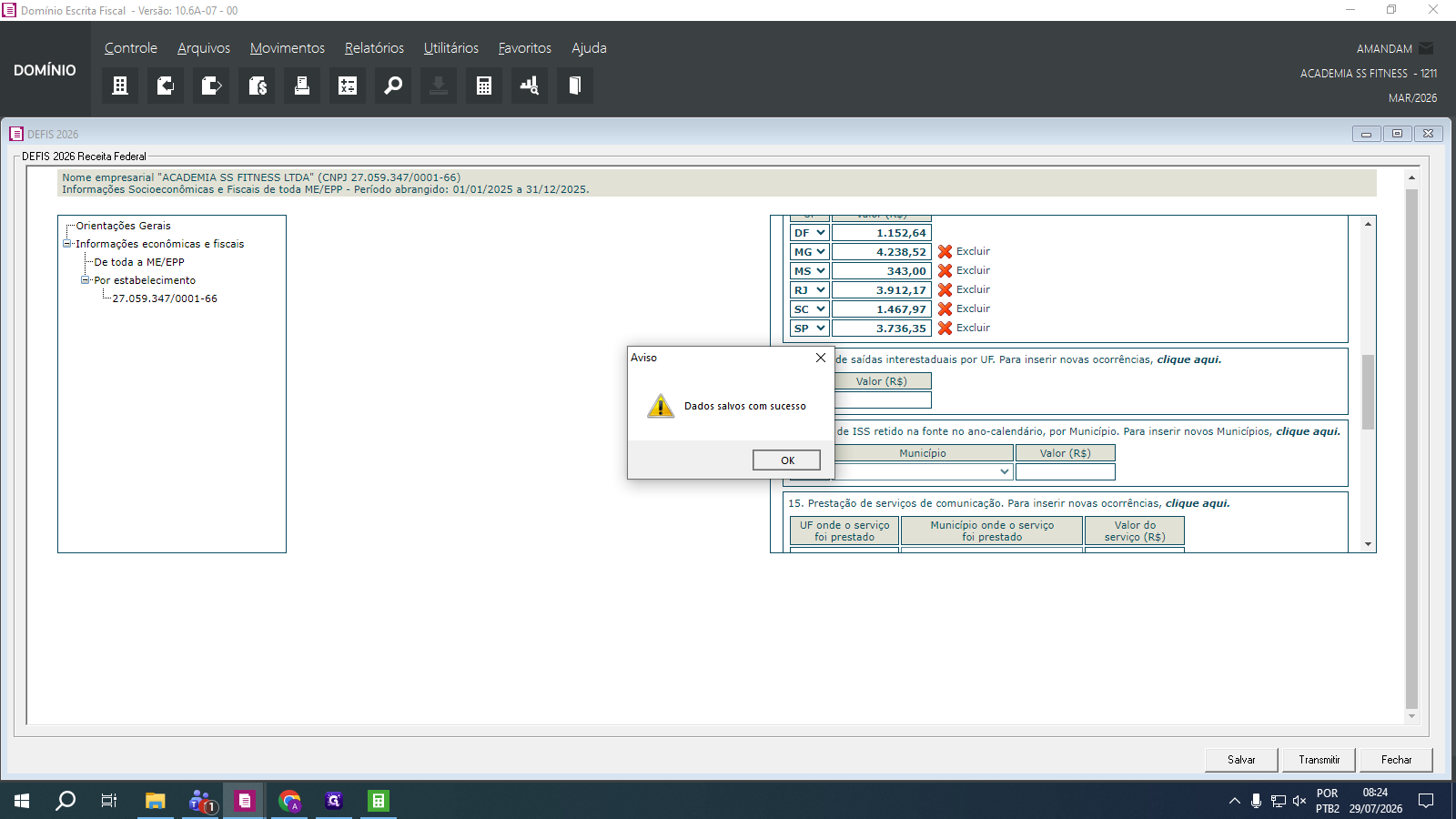Click the document with dollar sign icon
The height and width of the screenshot is (819, 1456).
pos(257,86)
